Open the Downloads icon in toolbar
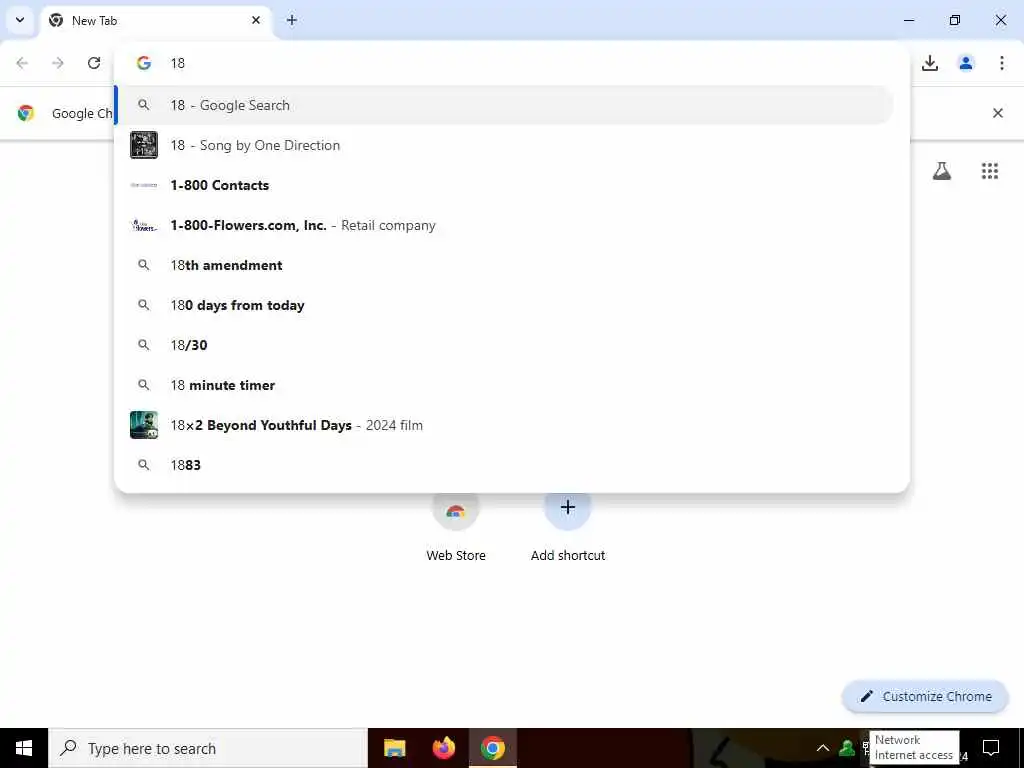 (x=930, y=63)
